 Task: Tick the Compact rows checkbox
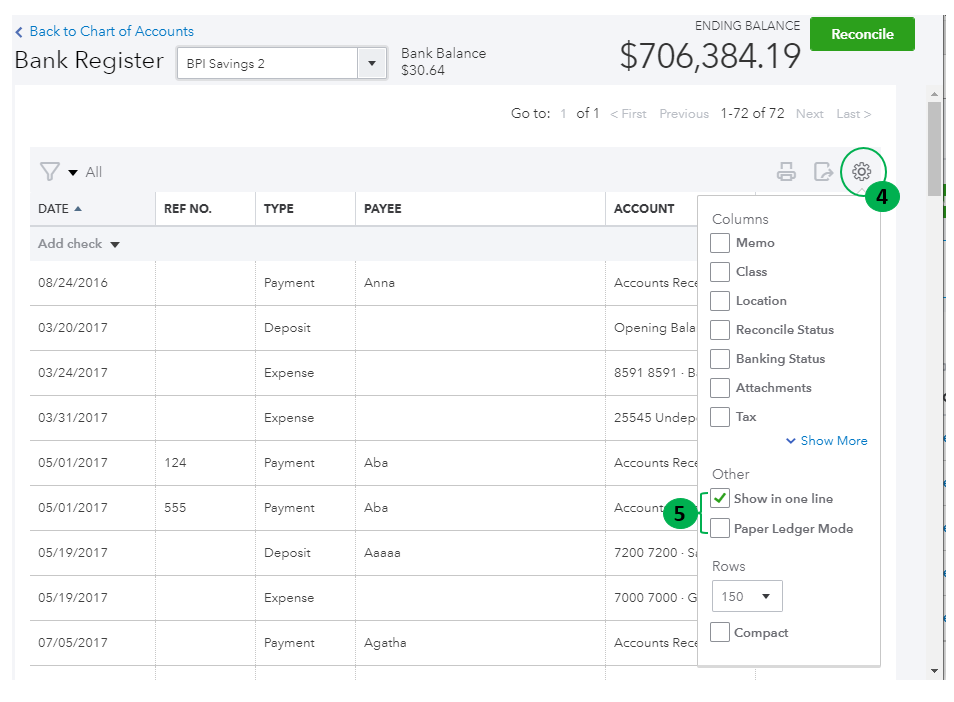[x=720, y=633]
